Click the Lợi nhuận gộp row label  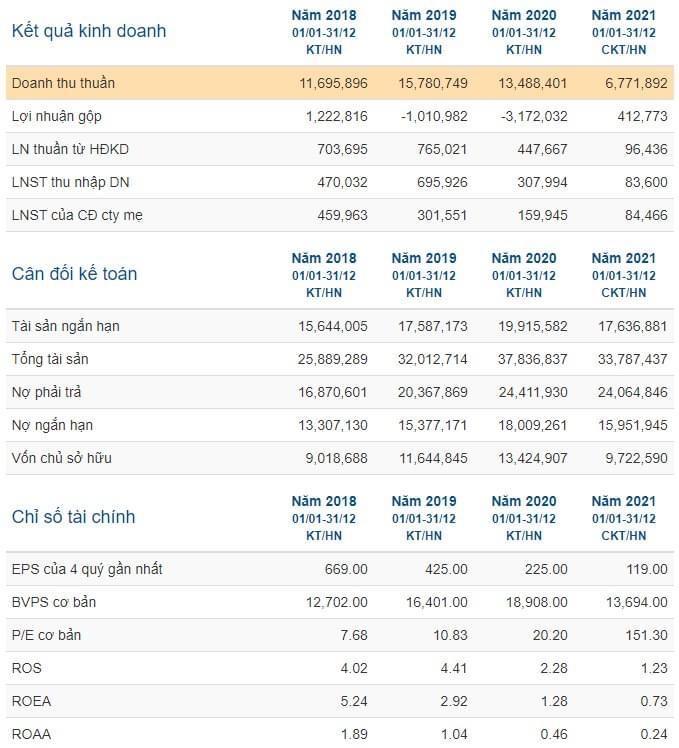coord(56,116)
